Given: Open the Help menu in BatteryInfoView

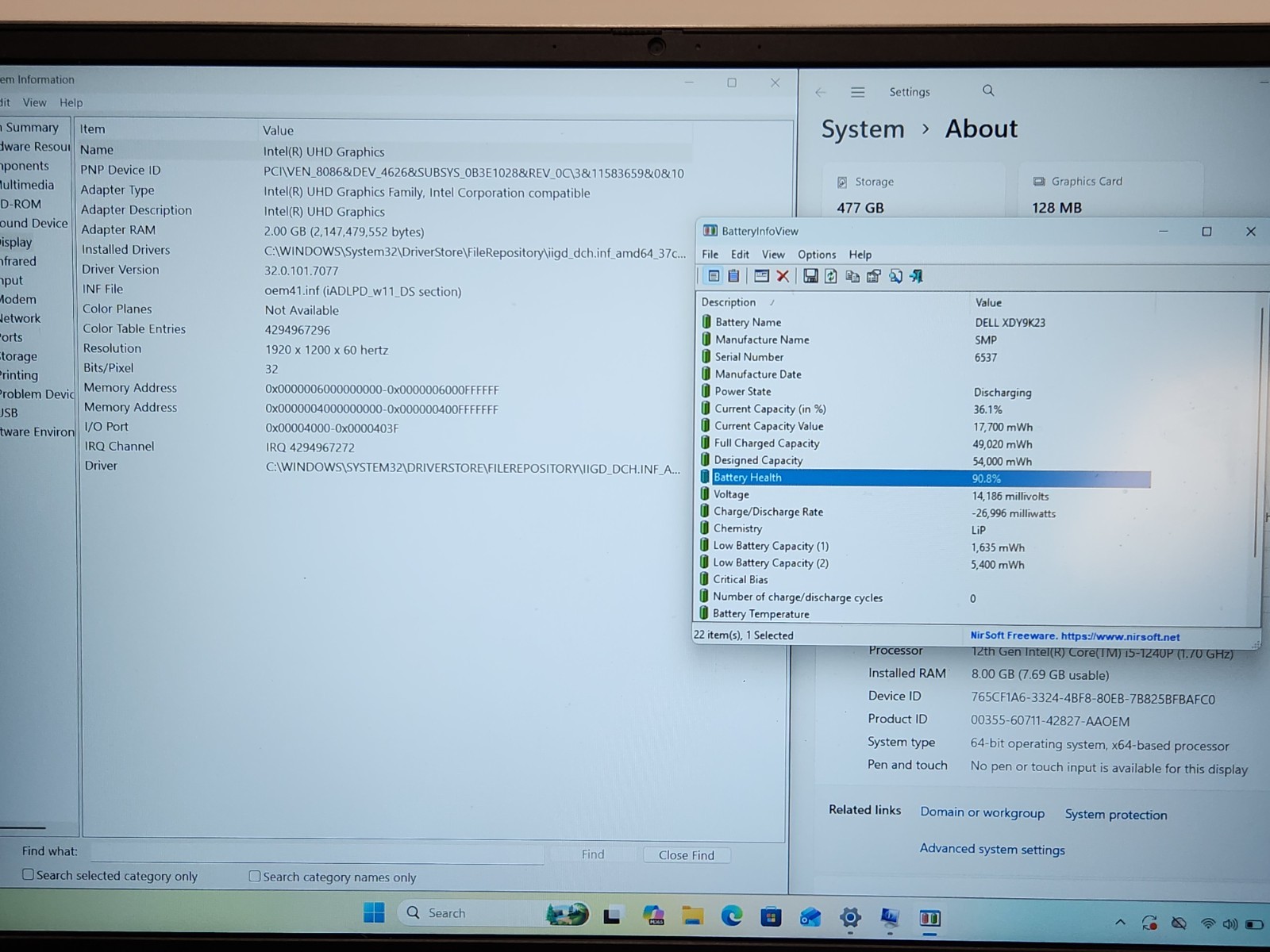Looking at the screenshot, I should click(x=860, y=254).
